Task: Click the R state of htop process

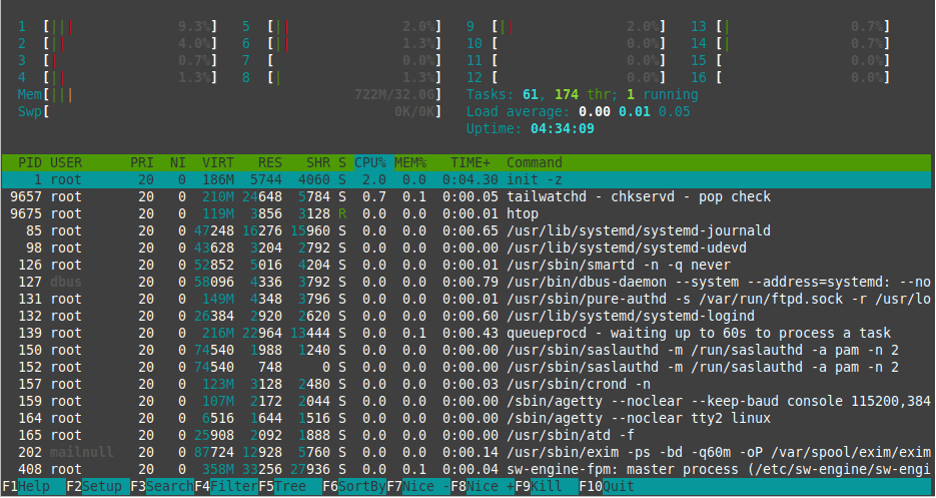Action: [x=342, y=214]
